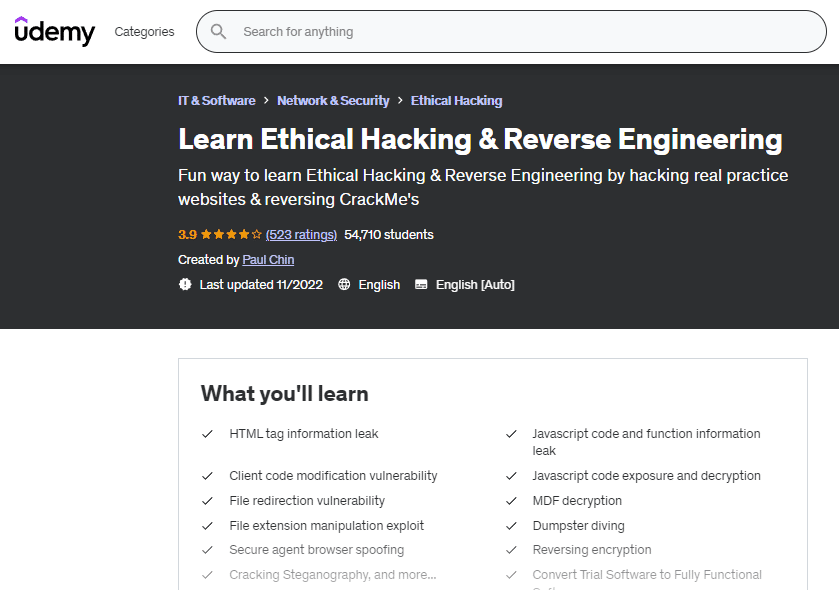Open the Categories menu

144,32
